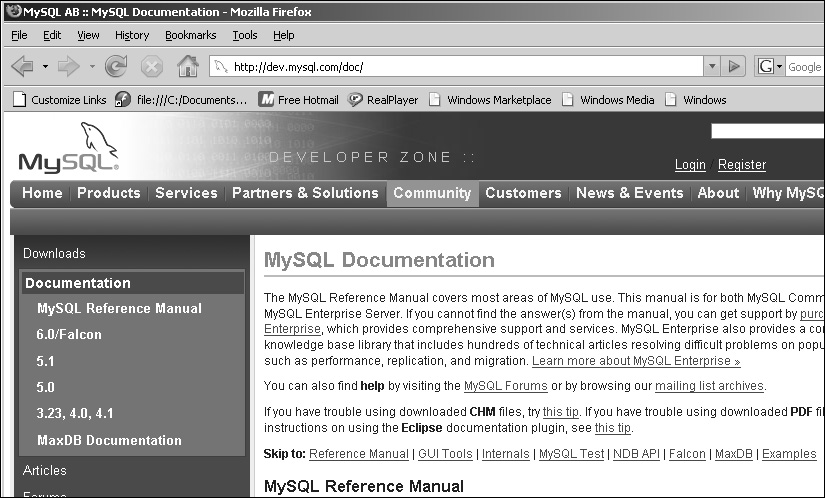
Task: Open the 5.1 manual link
Action: click(45, 361)
